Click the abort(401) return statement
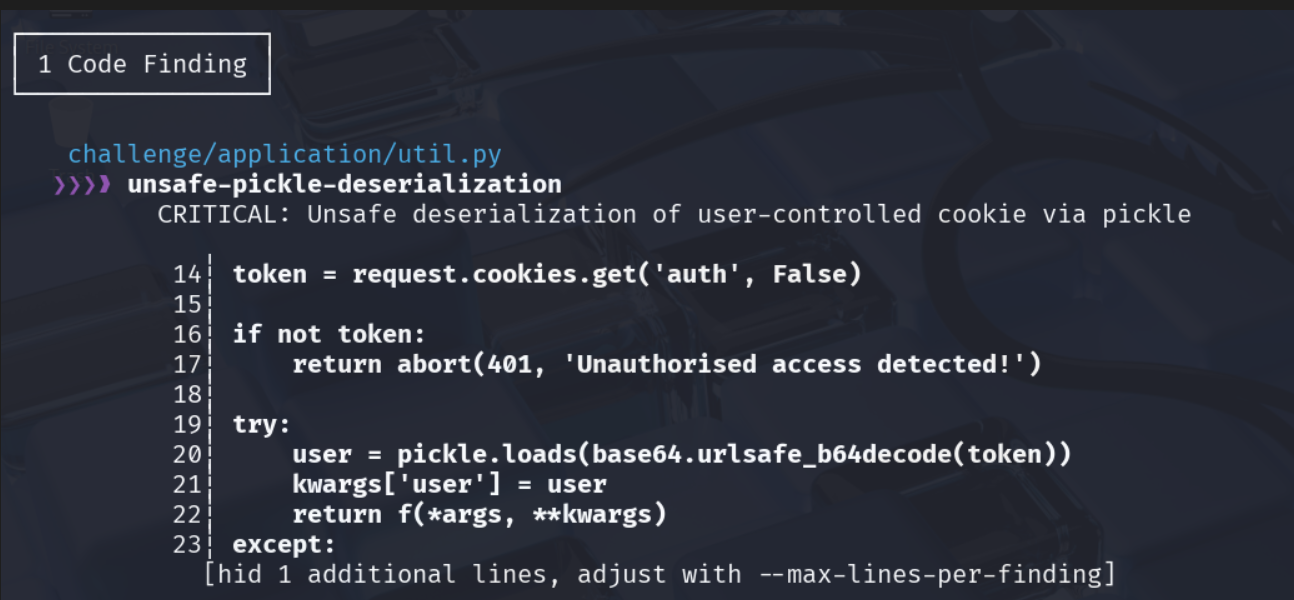The image size is (1294, 600). pyautogui.click(x=667, y=365)
